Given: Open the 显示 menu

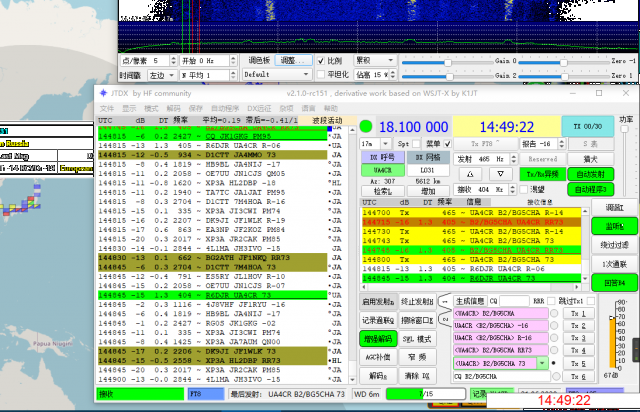Looking at the screenshot, I should [x=129, y=108].
